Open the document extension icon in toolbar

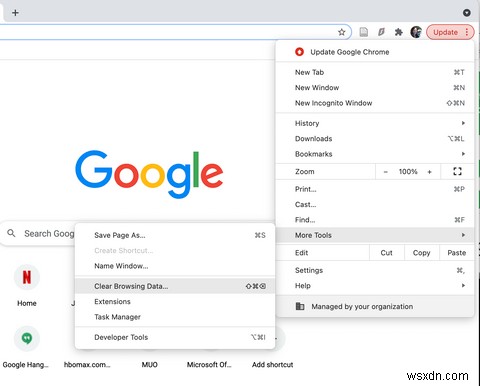pos(364,32)
